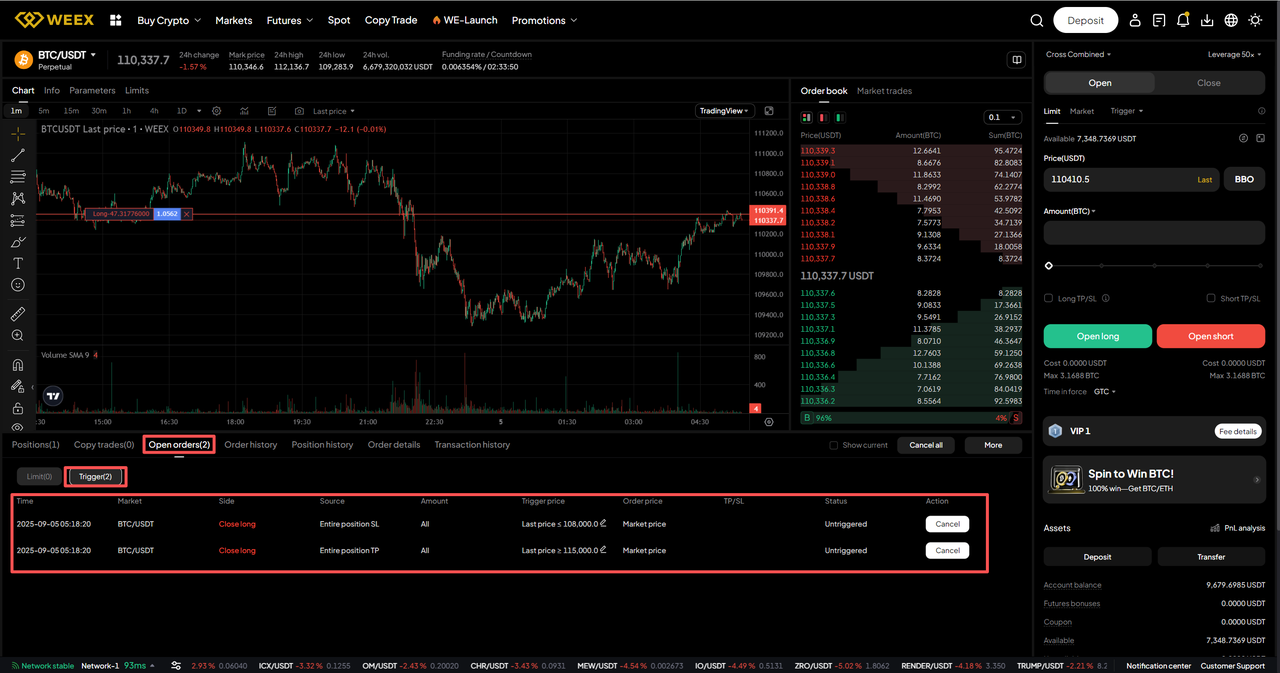Enable the Long TP/SL checkbox
The width and height of the screenshot is (1280, 673).
click(x=1048, y=298)
